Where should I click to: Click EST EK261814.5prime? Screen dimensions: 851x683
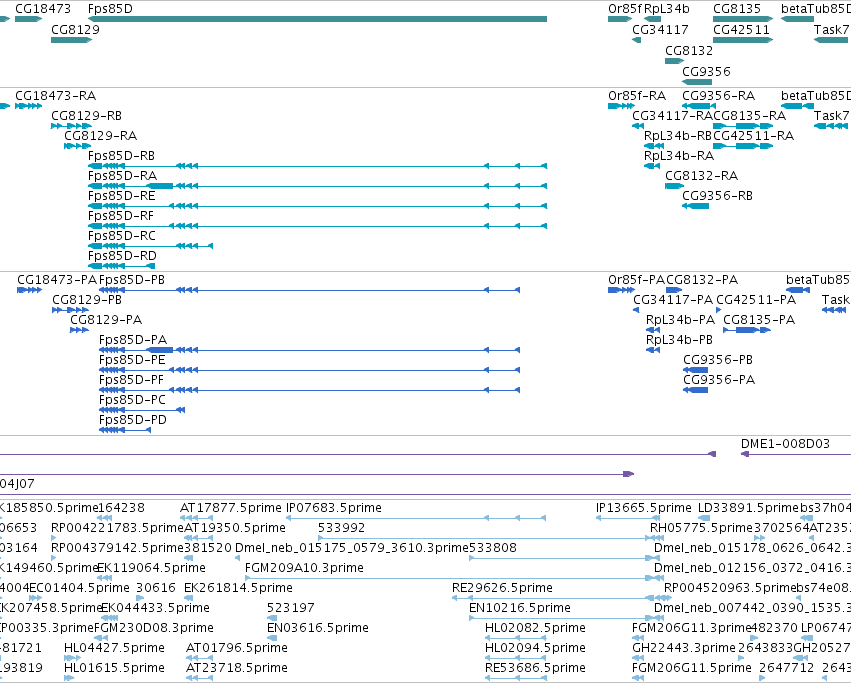pyautogui.click(x=238, y=589)
